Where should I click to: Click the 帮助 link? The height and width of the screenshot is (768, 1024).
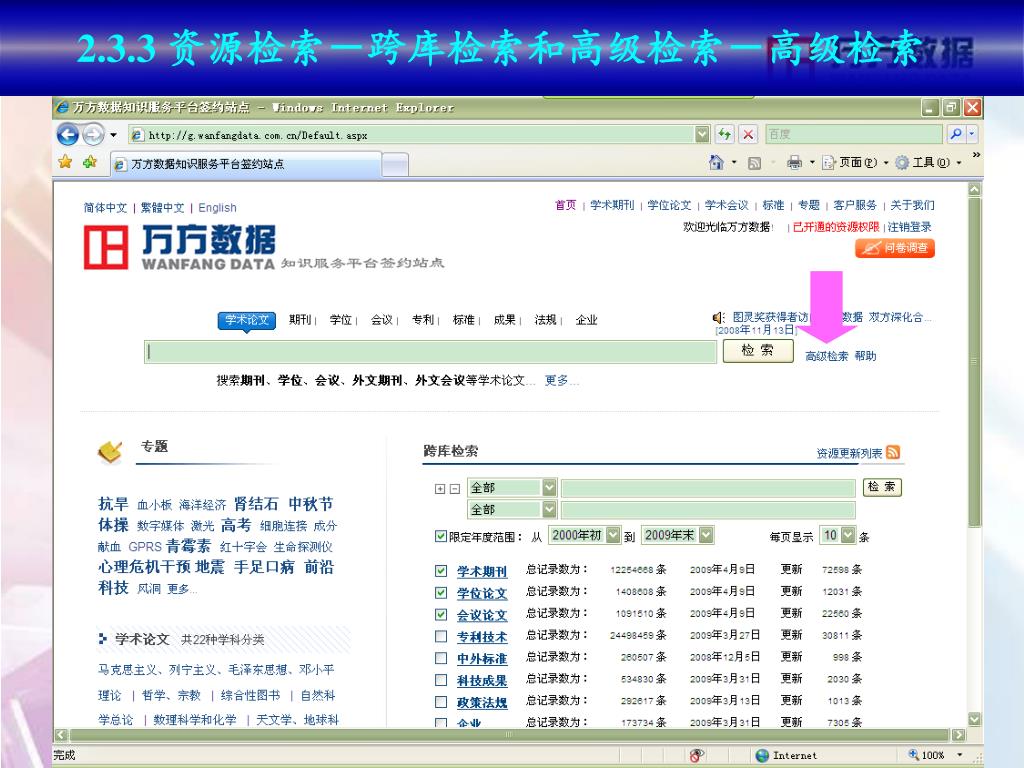coord(865,356)
